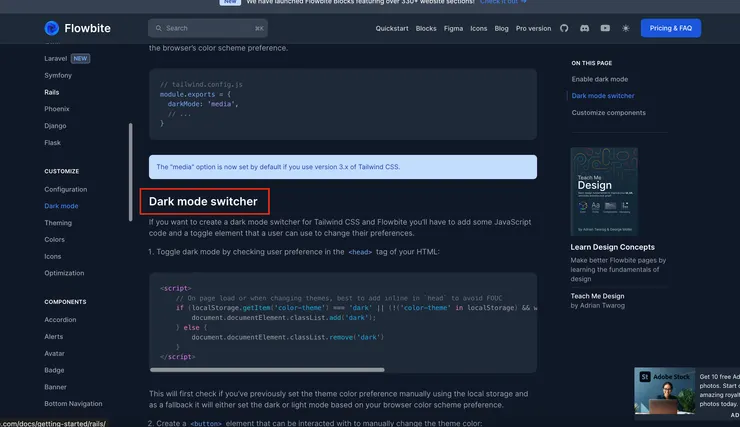Viewport: 740px width, 427px height.
Task: Open Blog in top navigation
Action: 501,28
